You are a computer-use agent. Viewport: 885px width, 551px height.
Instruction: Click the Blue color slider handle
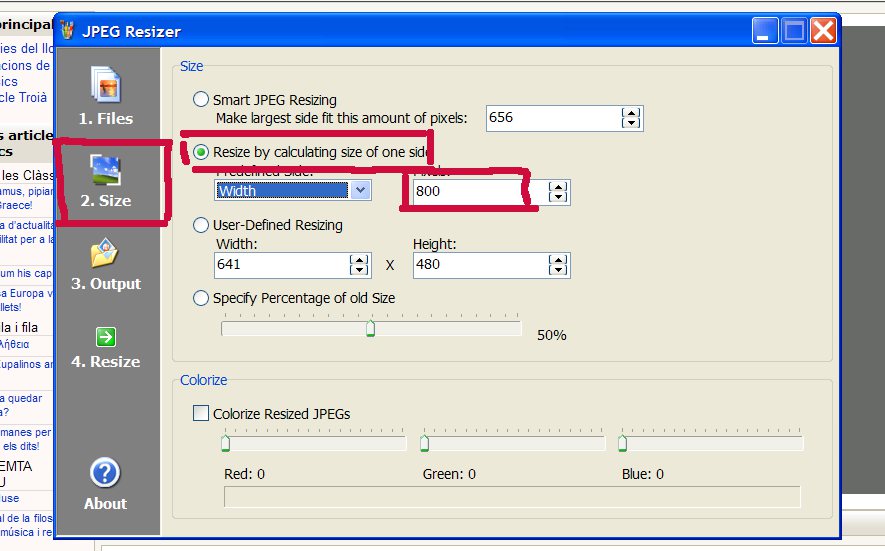(x=623, y=443)
